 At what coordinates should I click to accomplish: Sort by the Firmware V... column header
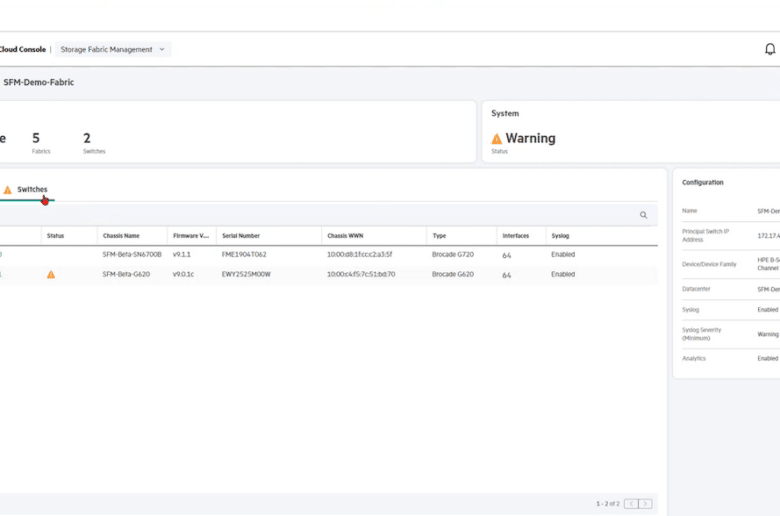point(191,236)
